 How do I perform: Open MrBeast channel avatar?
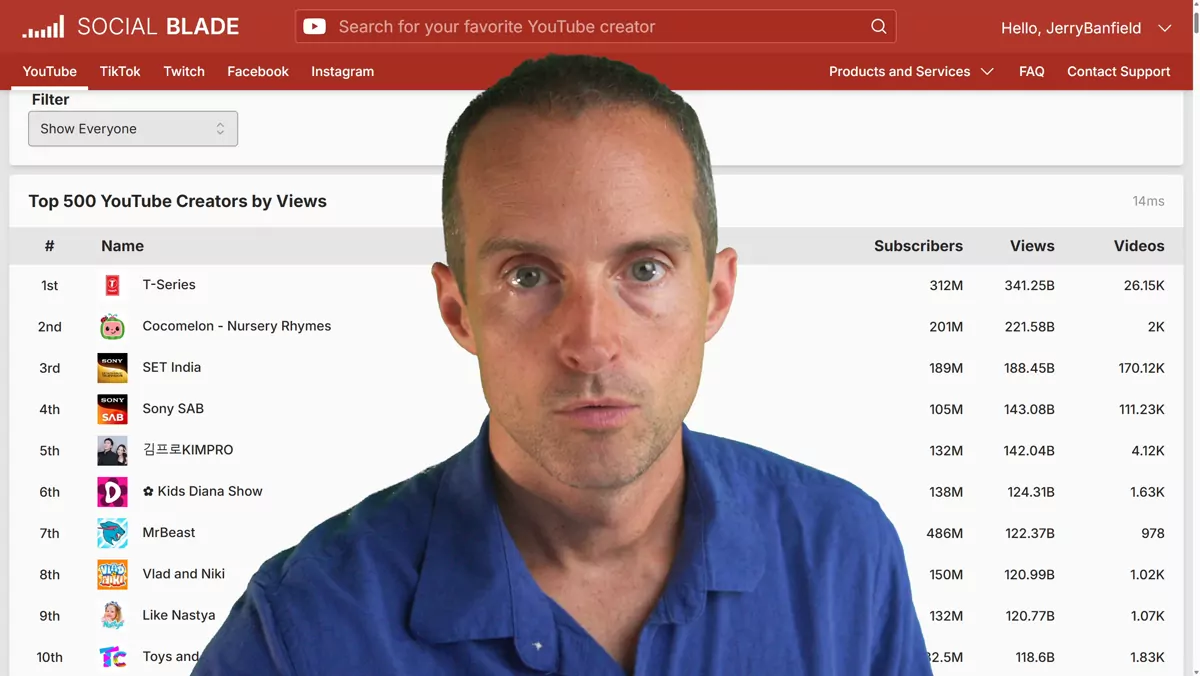click(112, 533)
